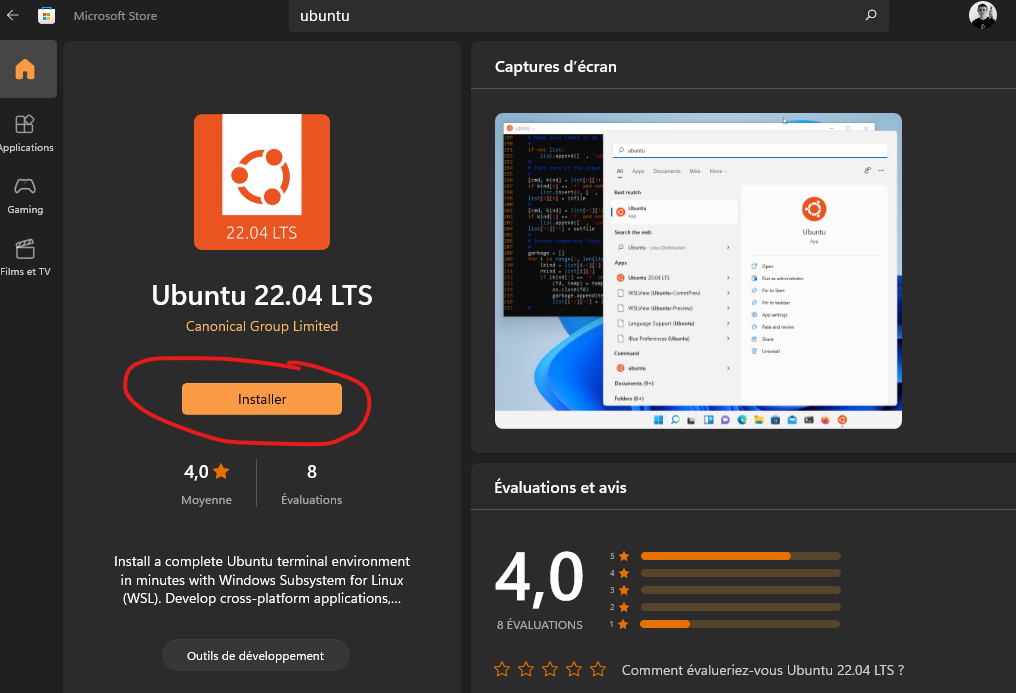Viewport: 1016px width, 693px height.
Task: Select the fifth rating star
Action: pos(598,669)
